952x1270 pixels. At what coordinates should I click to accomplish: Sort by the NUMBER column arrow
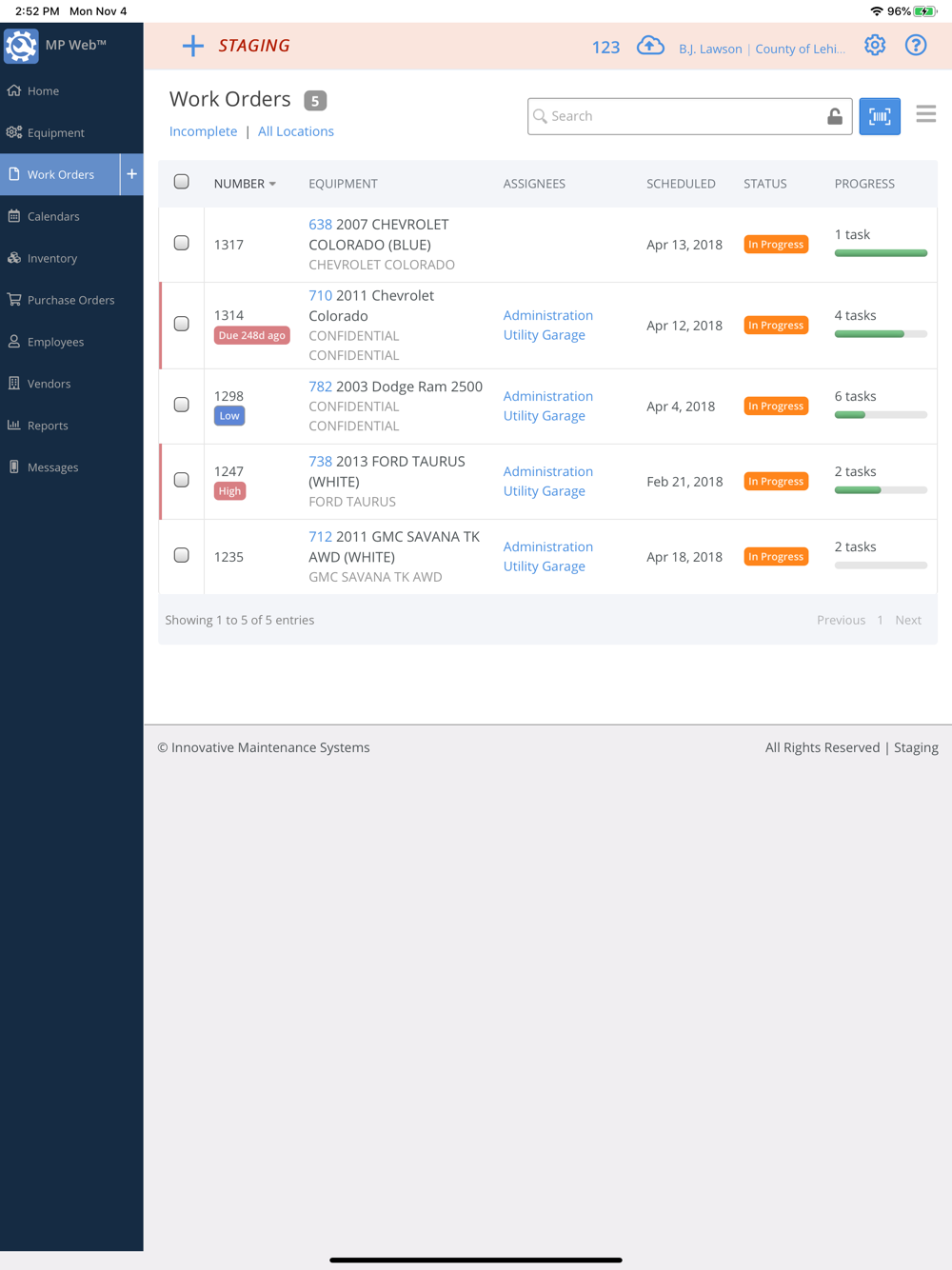click(x=272, y=184)
